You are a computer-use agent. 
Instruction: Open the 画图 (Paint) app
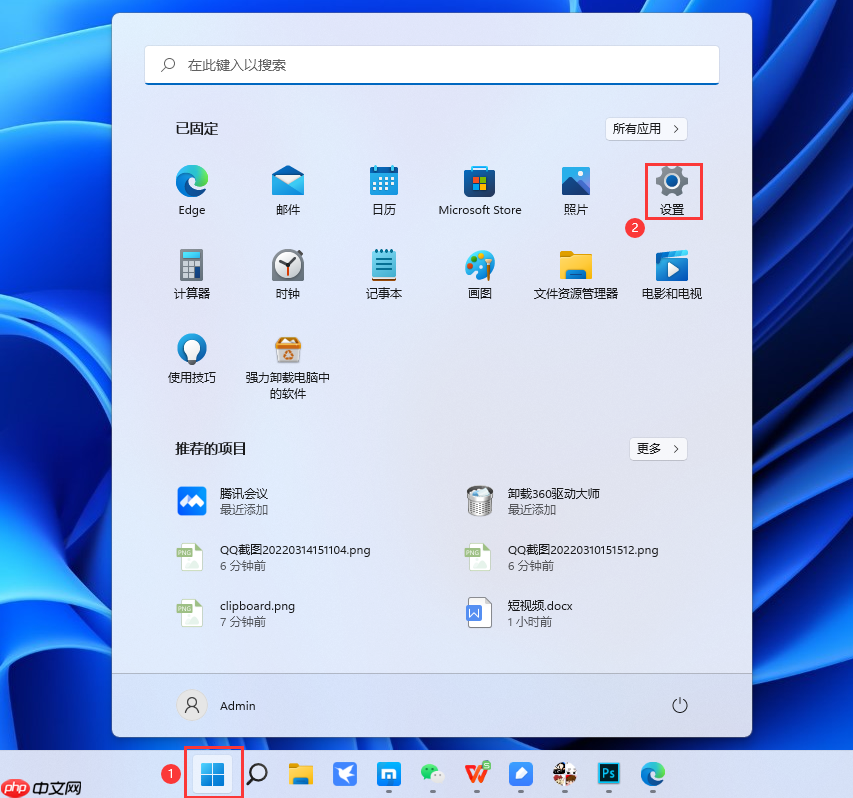(x=479, y=266)
